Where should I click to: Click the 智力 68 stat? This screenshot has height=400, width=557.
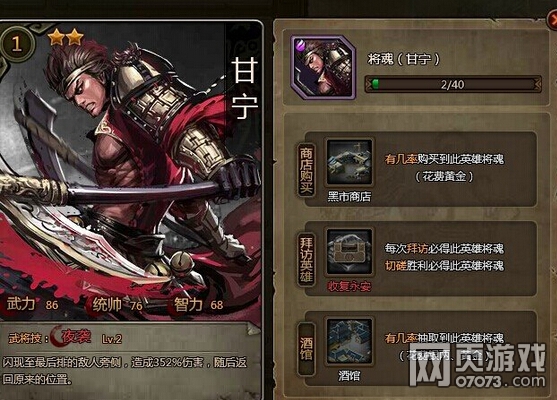click(198, 305)
